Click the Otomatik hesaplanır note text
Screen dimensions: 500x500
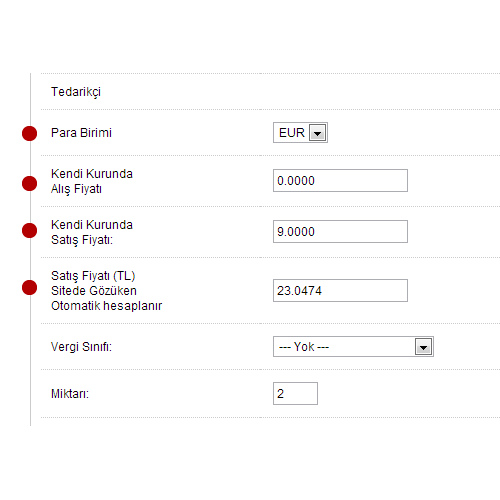click(106, 306)
